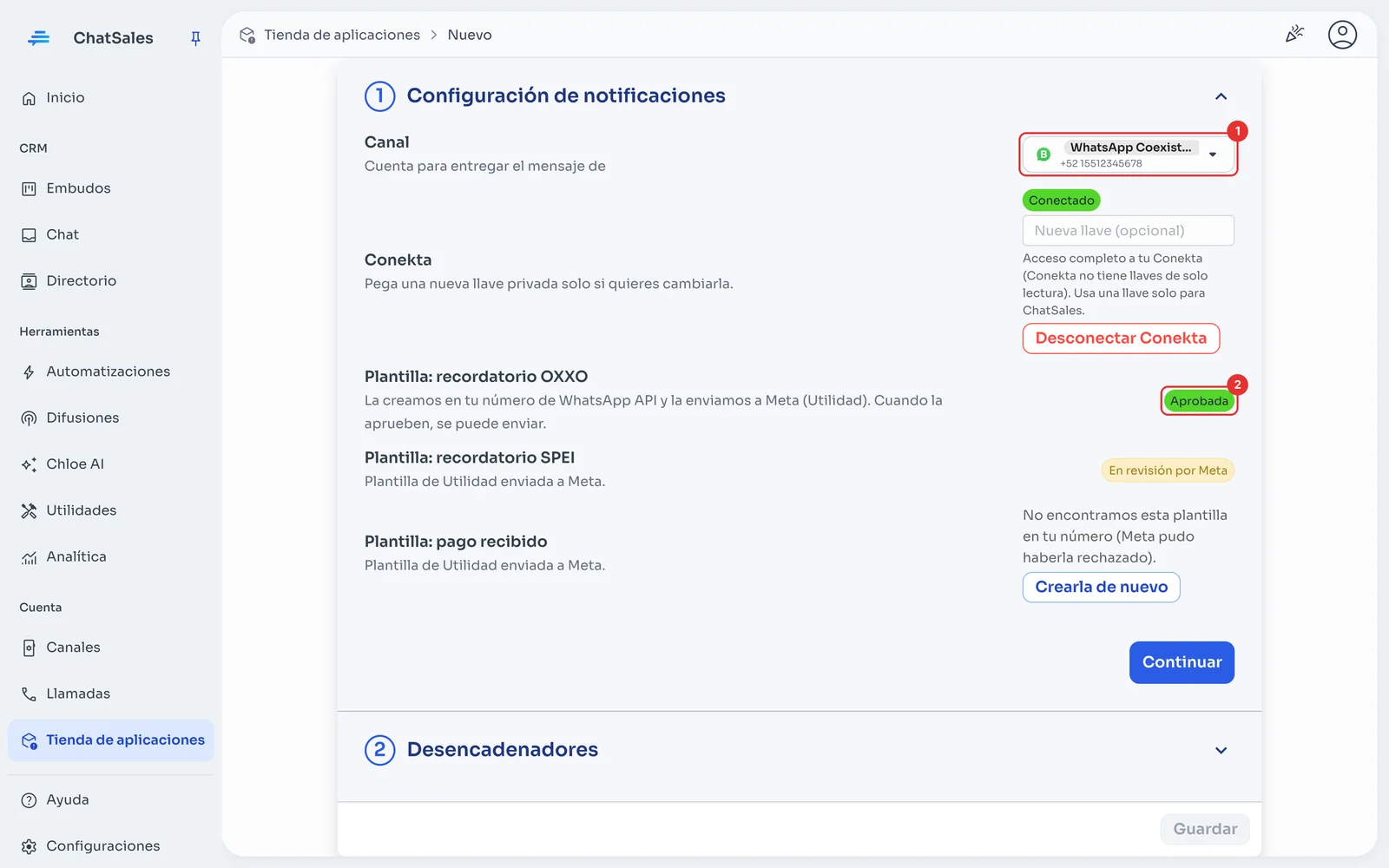Open the WhatsApp Coexist channel dropdown
The height and width of the screenshot is (868, 1389).
[x=1129, y=155]
